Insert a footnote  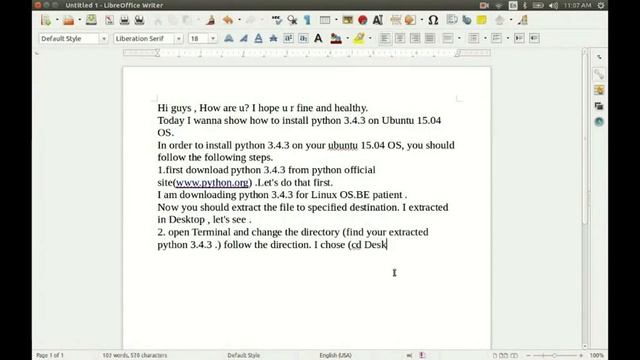click(451, 20)
